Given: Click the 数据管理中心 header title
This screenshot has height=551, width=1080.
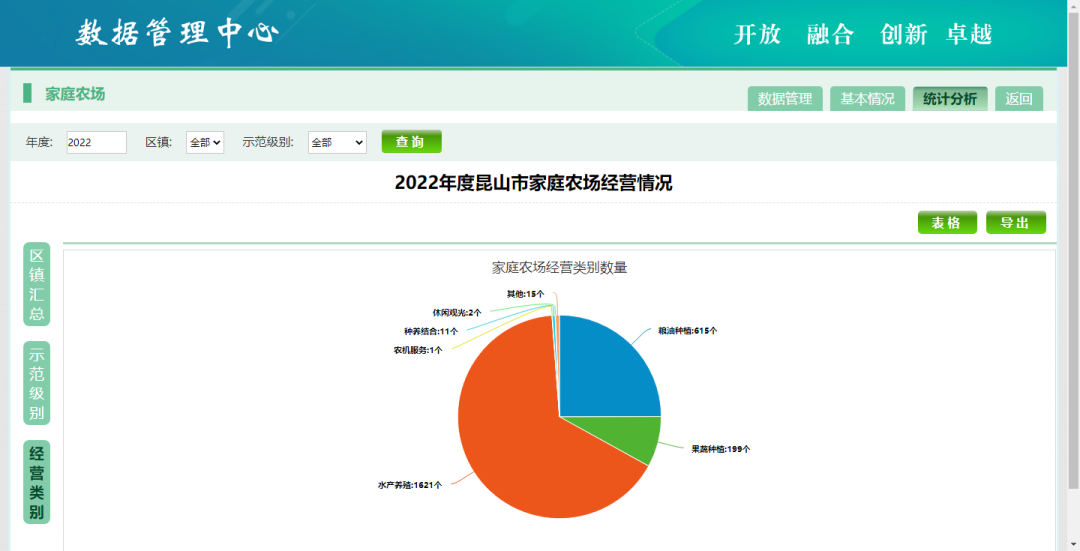Looking at the screenshot, I should [x=177, y=33].
